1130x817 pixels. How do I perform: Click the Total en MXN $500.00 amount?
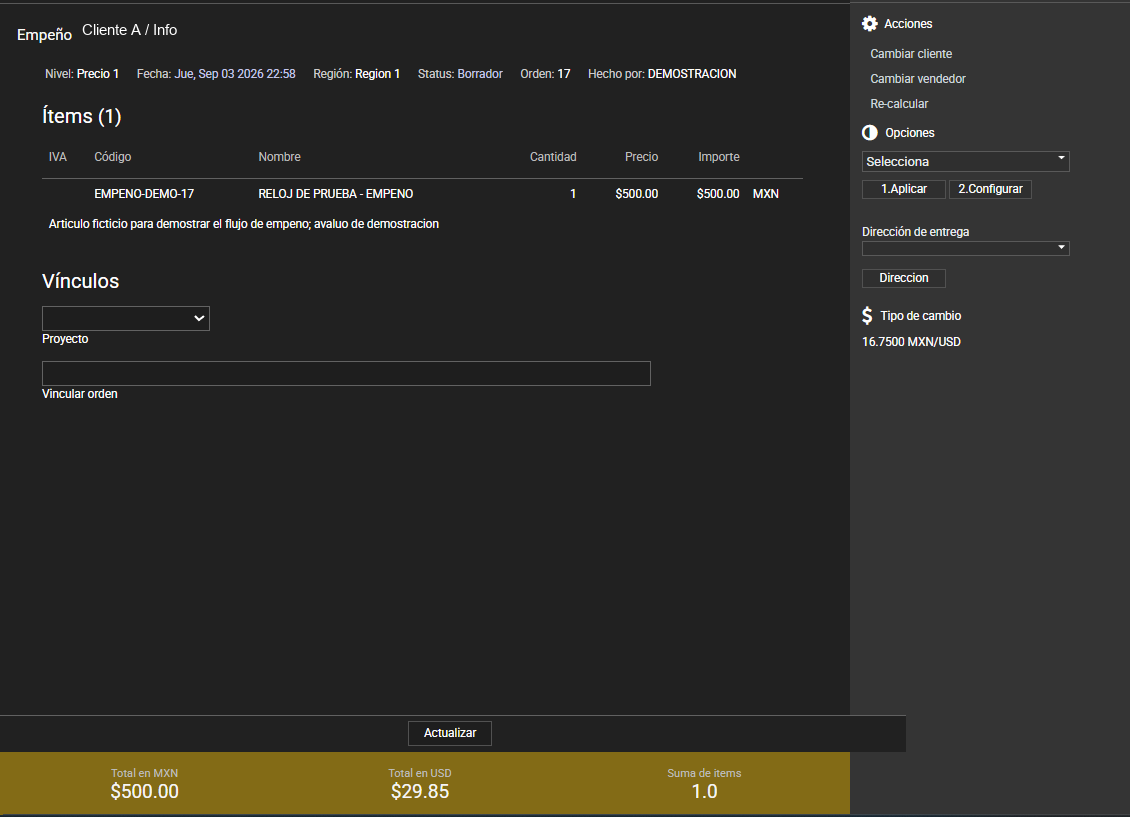click(x=144, y=792)
